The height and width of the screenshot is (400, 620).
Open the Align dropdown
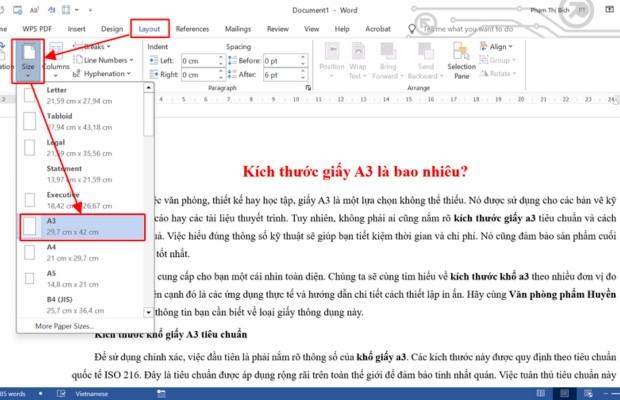pyautogui.click(x=496, y=47)
